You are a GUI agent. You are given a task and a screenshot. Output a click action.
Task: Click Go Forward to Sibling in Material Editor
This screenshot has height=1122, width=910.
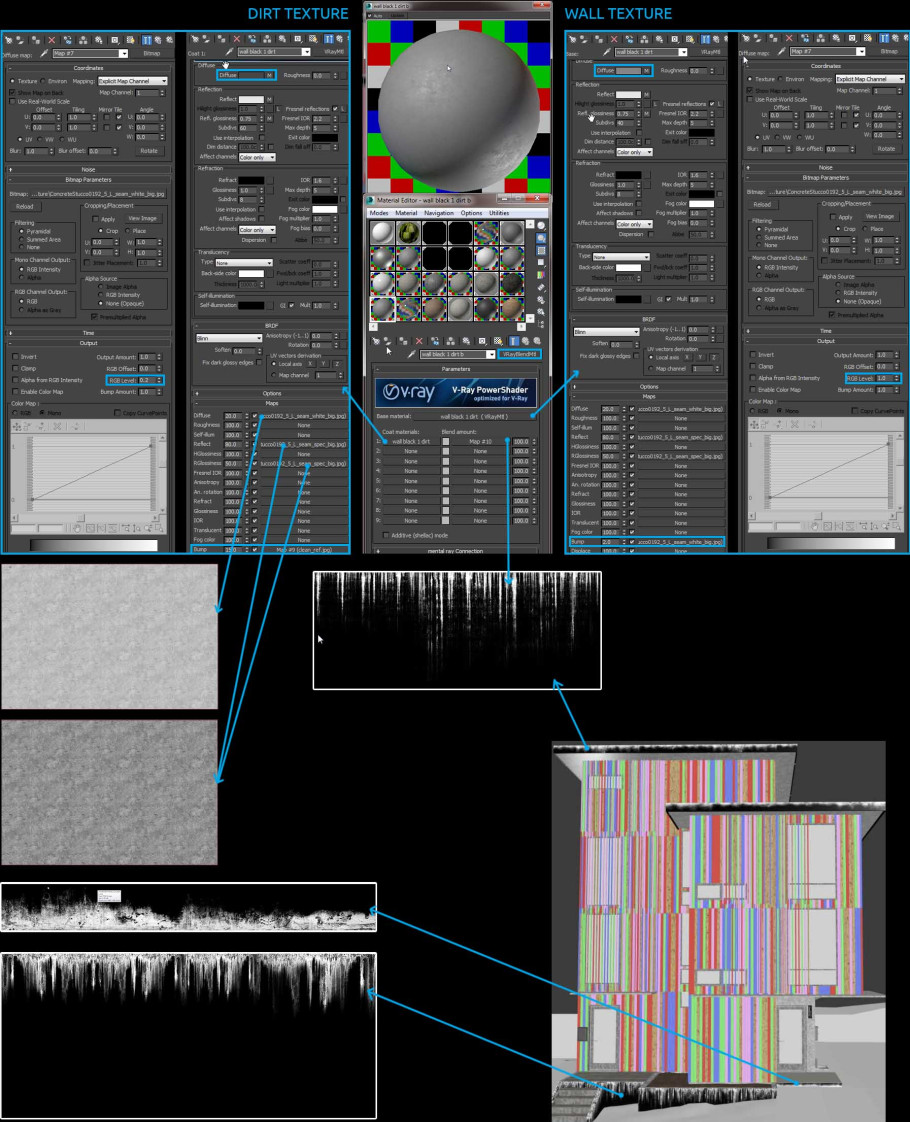coord(537,341)
